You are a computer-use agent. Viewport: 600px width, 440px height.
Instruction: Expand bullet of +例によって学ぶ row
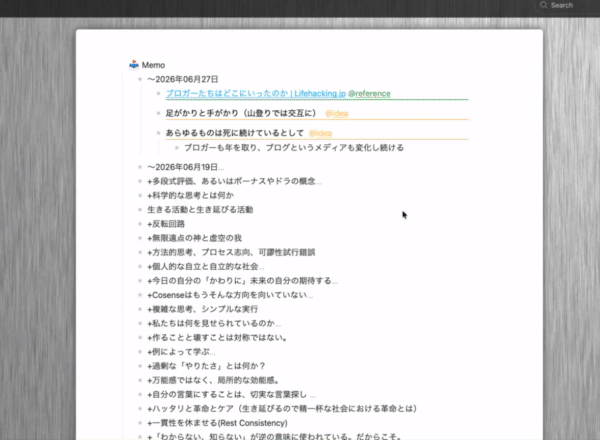click(x=140, y=352)
